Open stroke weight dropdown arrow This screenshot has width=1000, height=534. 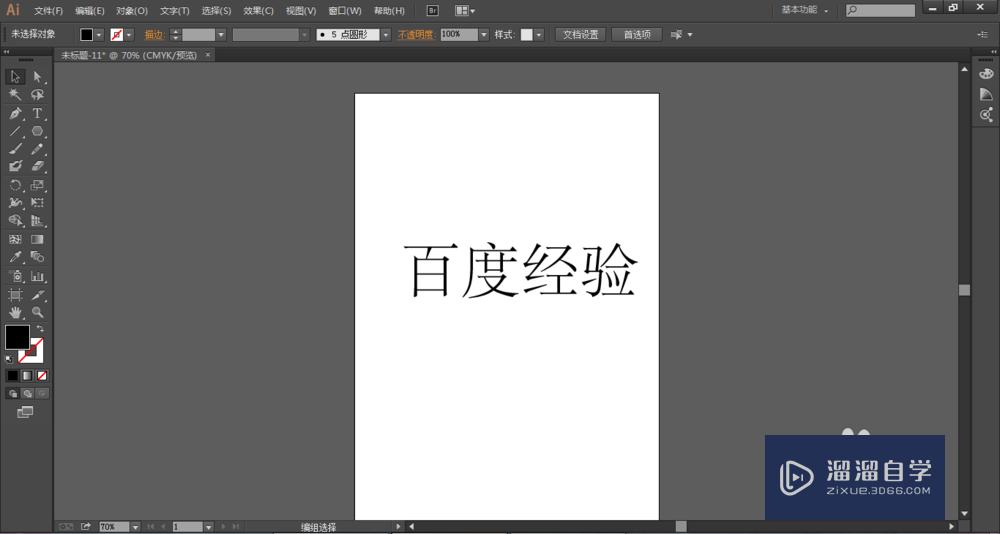pos(221,34)
